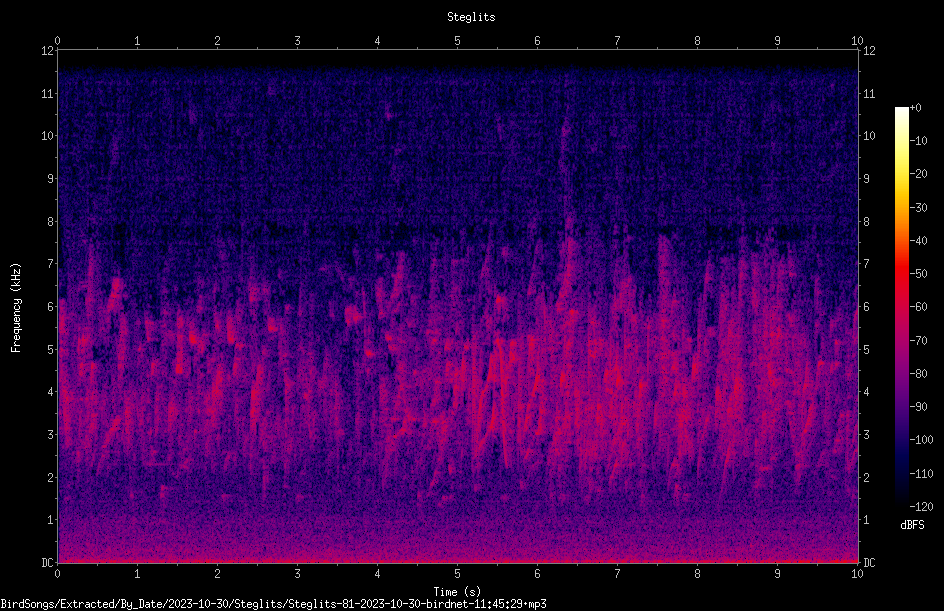Select the top white end of color scale

901,111
